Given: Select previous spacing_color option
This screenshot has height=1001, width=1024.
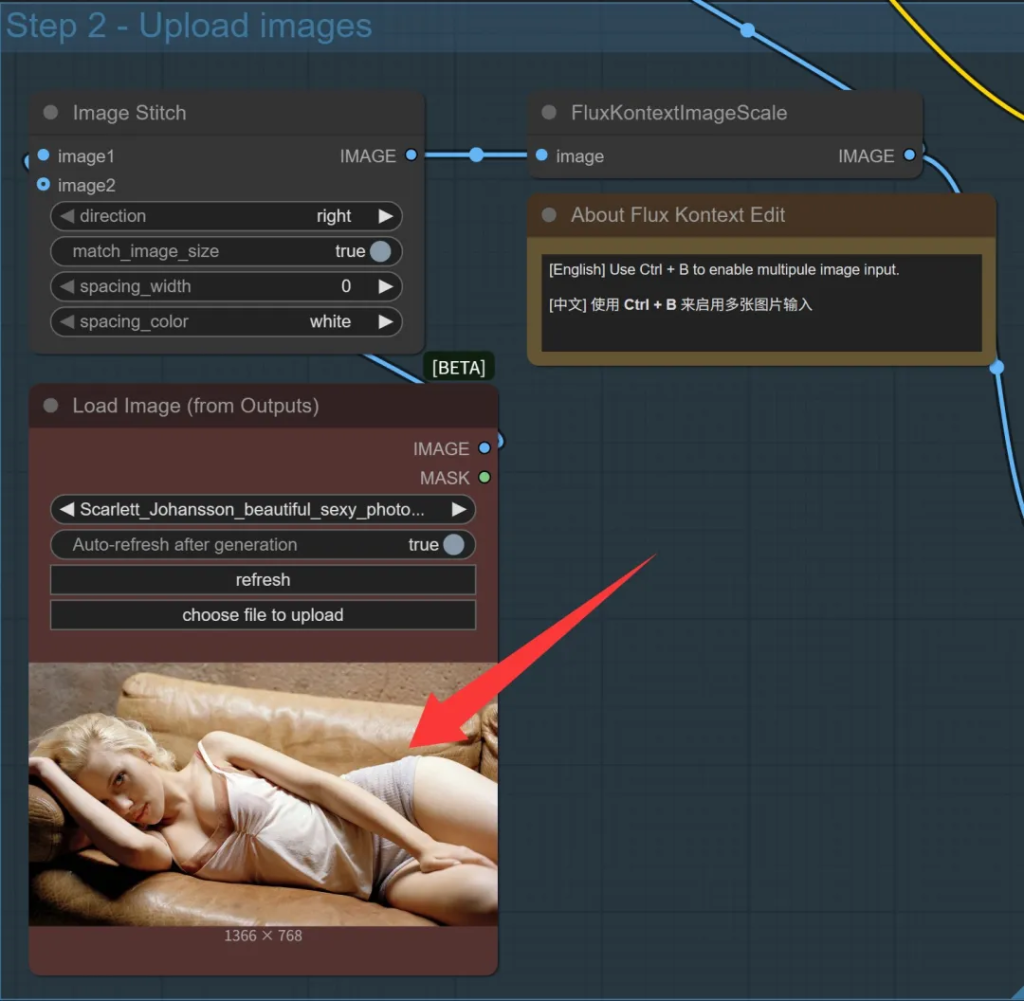Looking at the screenshot, I should tap(67, 322).
